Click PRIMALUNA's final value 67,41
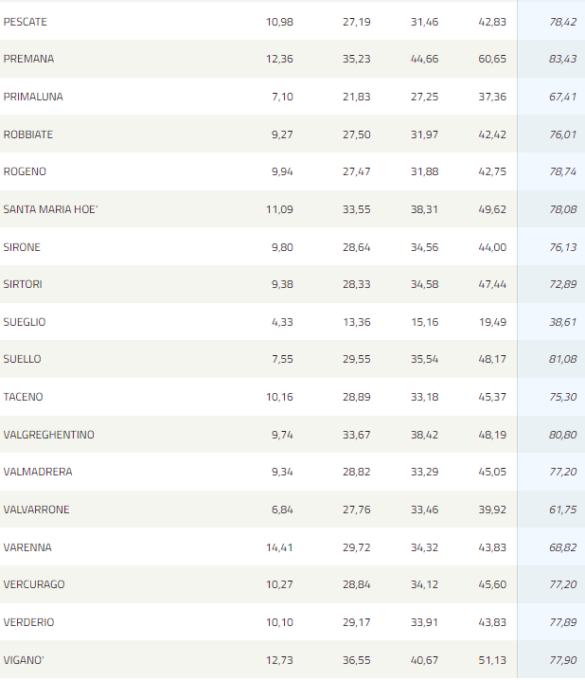585x680 pixels. click(563, 96)
